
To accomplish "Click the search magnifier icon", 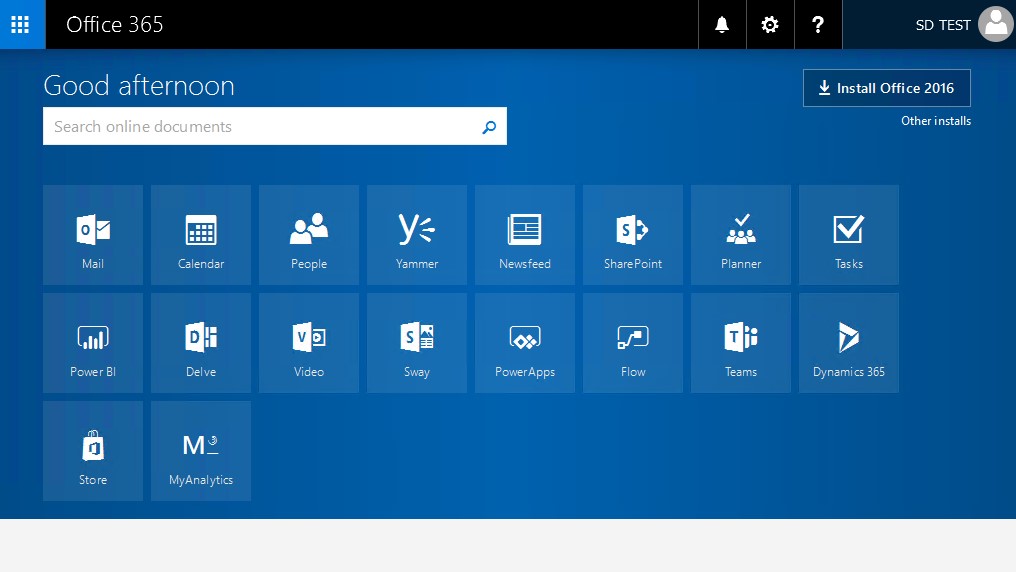I will click(x=489, y=127).
